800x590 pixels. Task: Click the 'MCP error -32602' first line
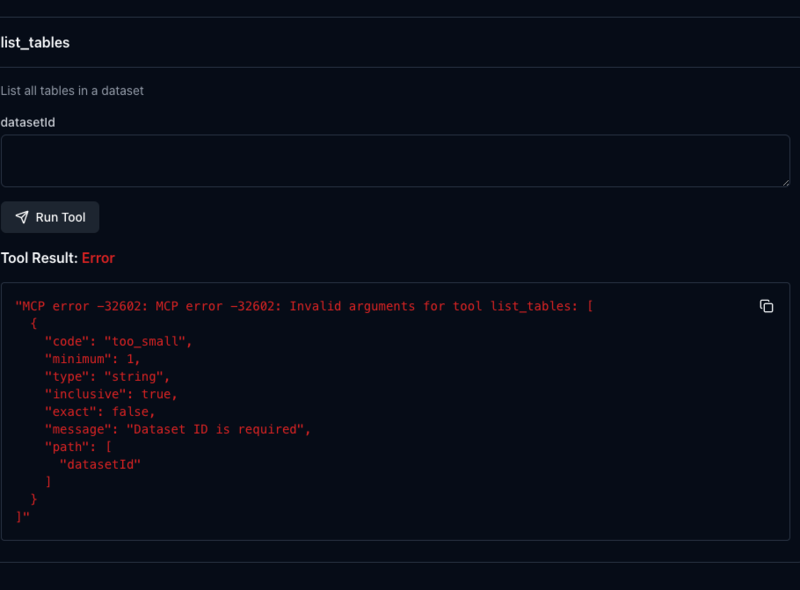(304, 306)
